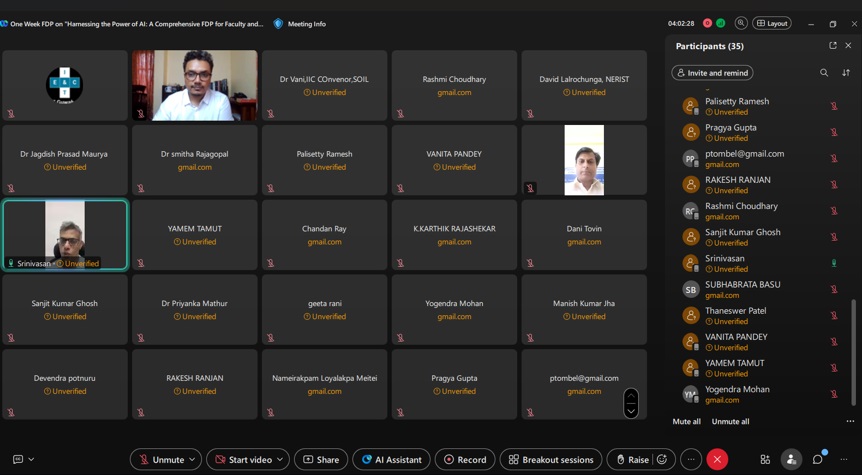The height and width of the screenshot is (475, 862).
Task: Open the captions options dropdown
Action: tap(31, 460)
